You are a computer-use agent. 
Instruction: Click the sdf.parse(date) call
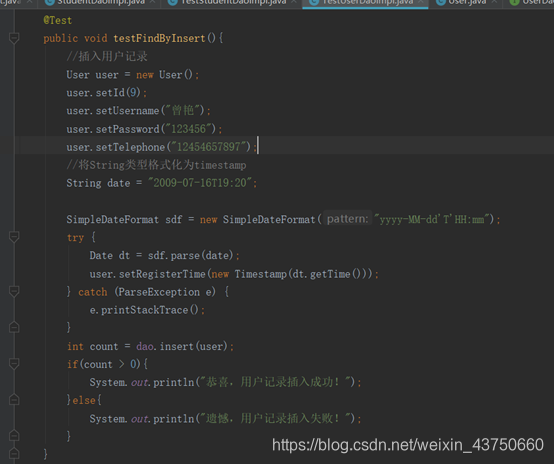(x=190, y=256)
